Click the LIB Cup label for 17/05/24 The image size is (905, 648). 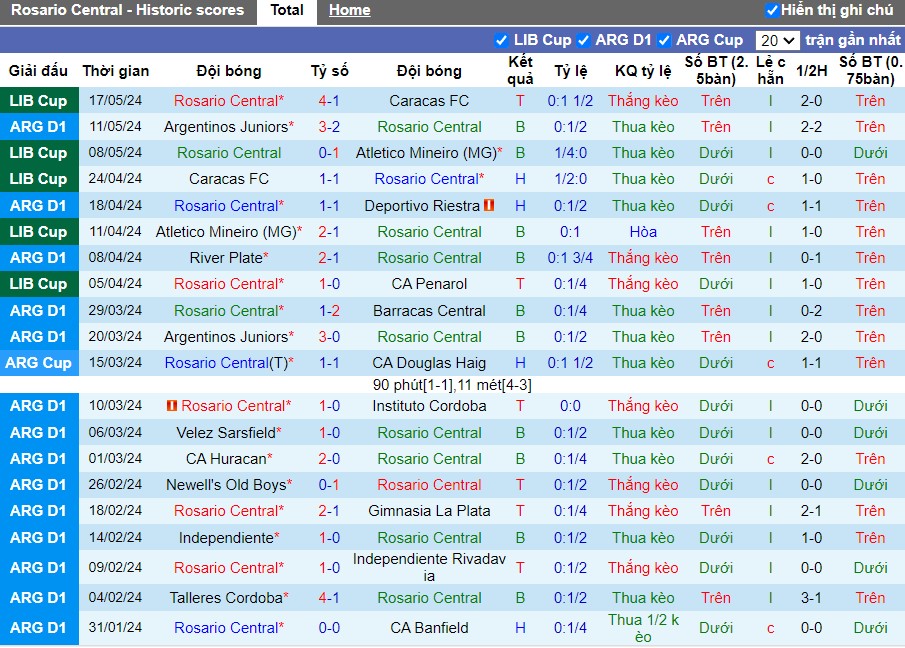click(39, 101)
